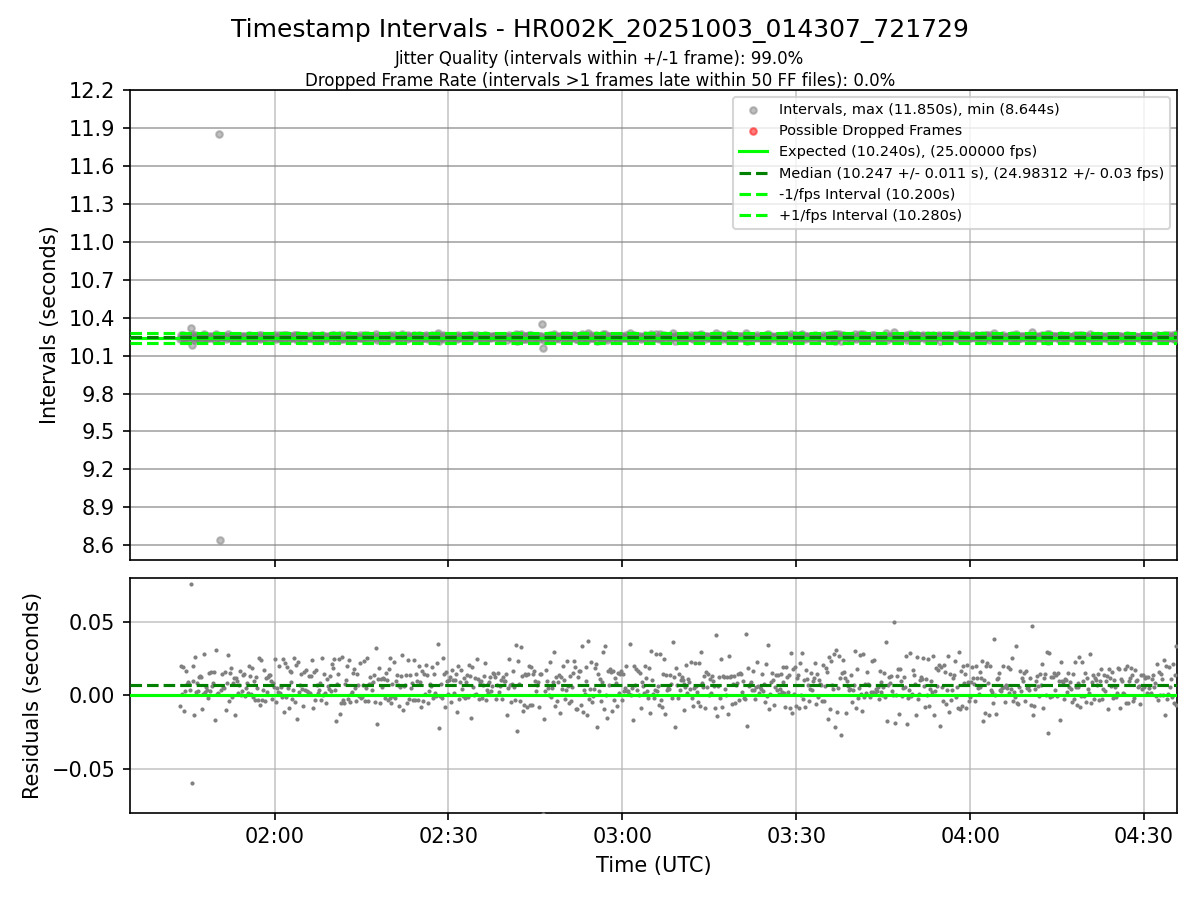Image resolution: width=1200 pixels, height=900 pixels.
Task: Click the +1/fps Interval (10.280s) legend entry
Action: [870, 215]
